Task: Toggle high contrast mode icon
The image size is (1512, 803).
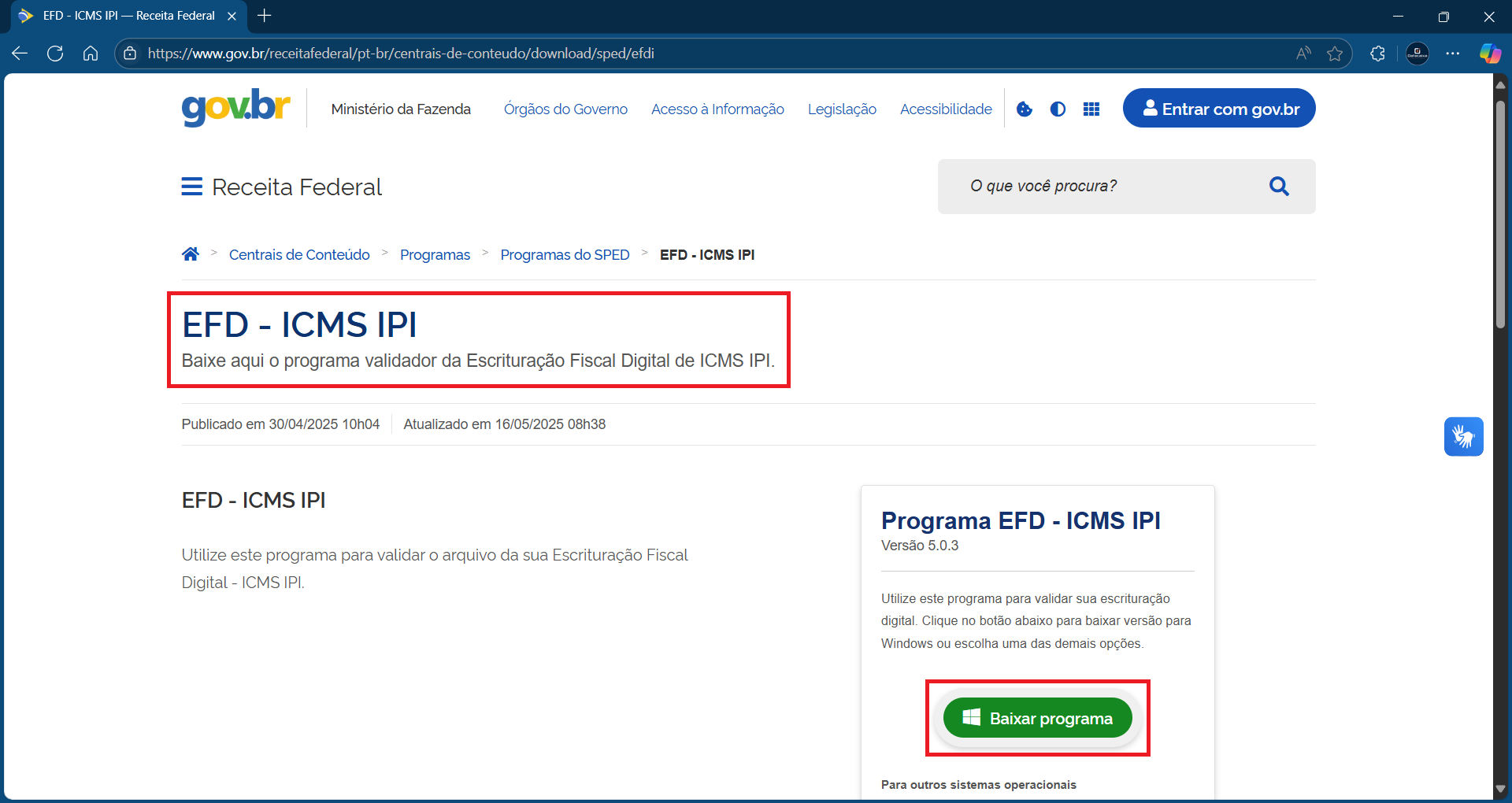Action: point(1058,109)
